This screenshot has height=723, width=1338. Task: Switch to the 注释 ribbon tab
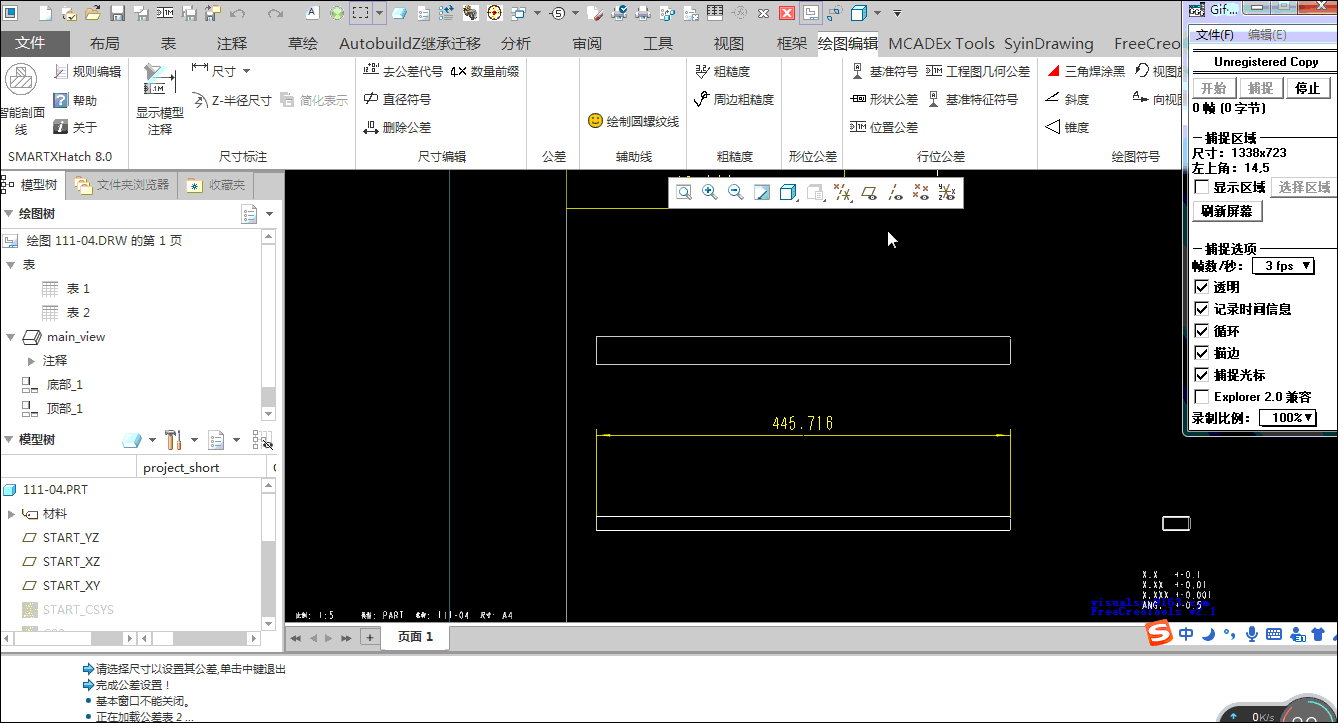click(x=232, y=44)
